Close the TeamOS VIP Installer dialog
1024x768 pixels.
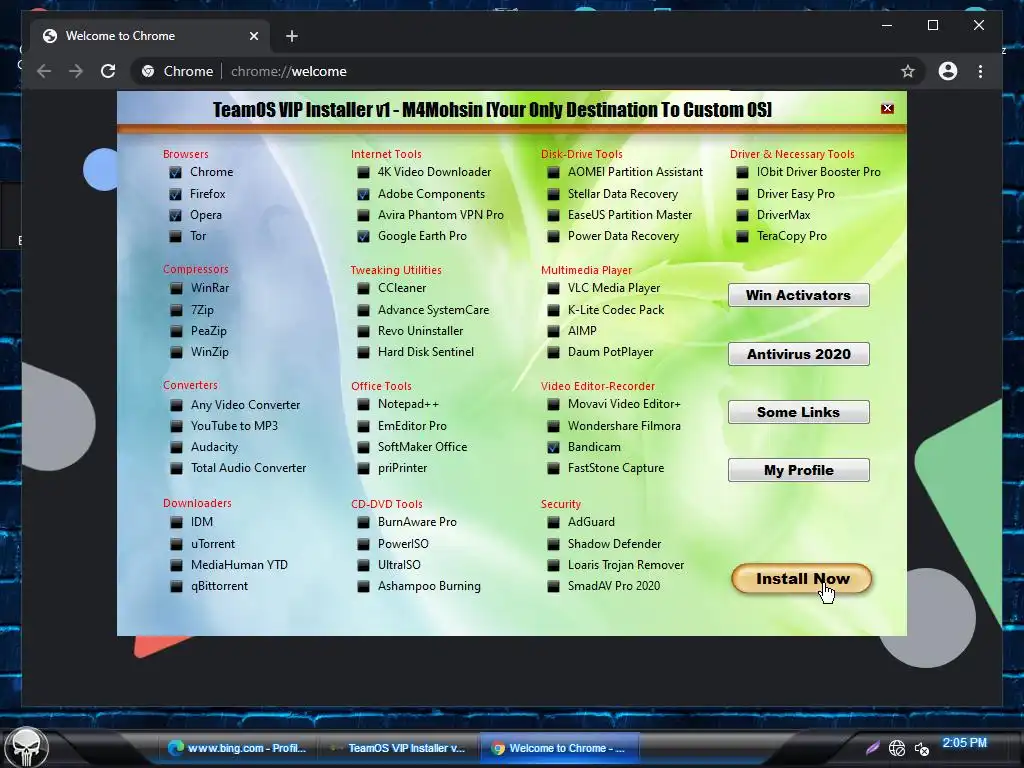click(887, 108)
